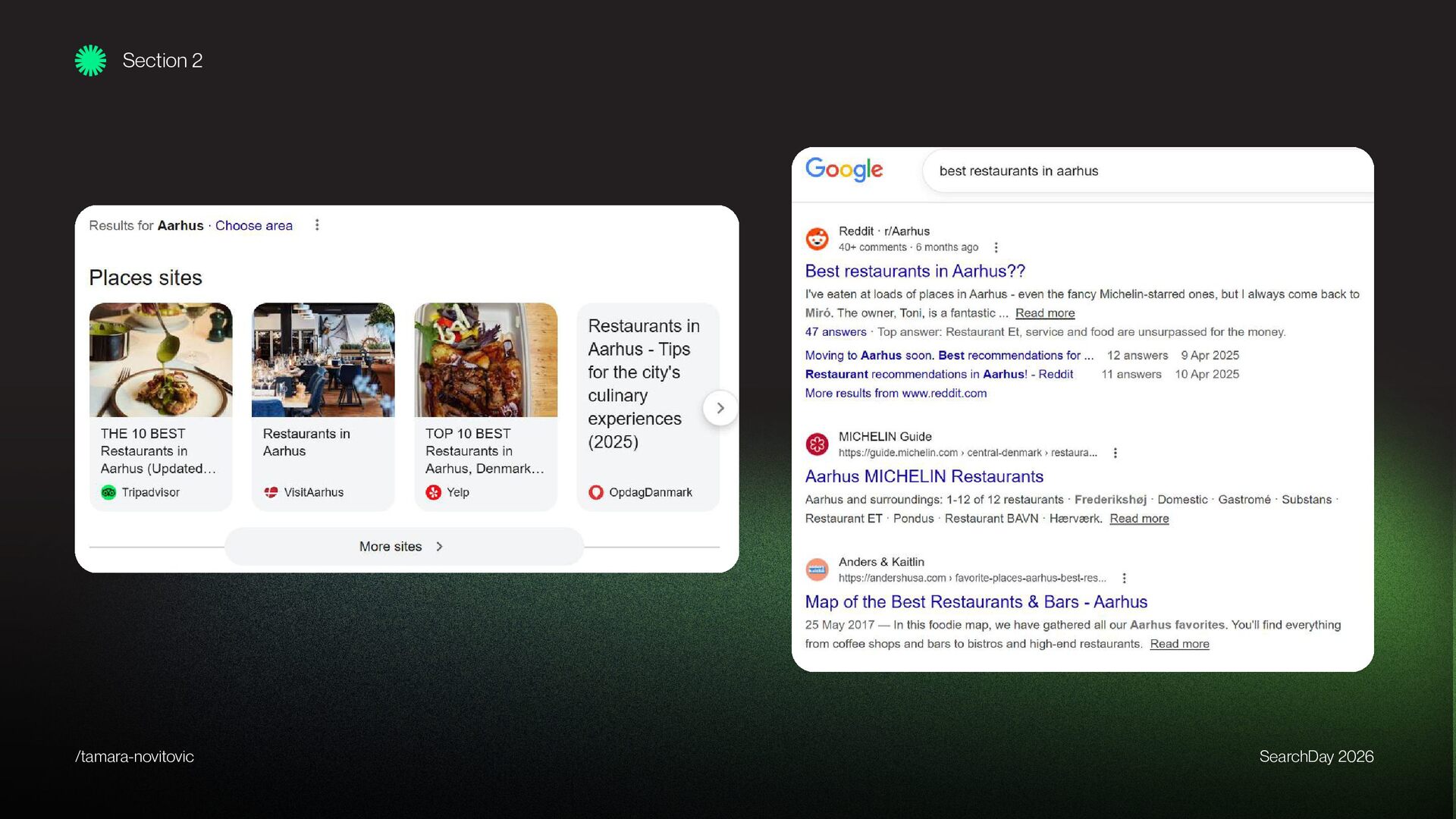Open options menu next to Choose area
Image resolution: width=1456 pixels, height=819 pixels.
(317, 225)
